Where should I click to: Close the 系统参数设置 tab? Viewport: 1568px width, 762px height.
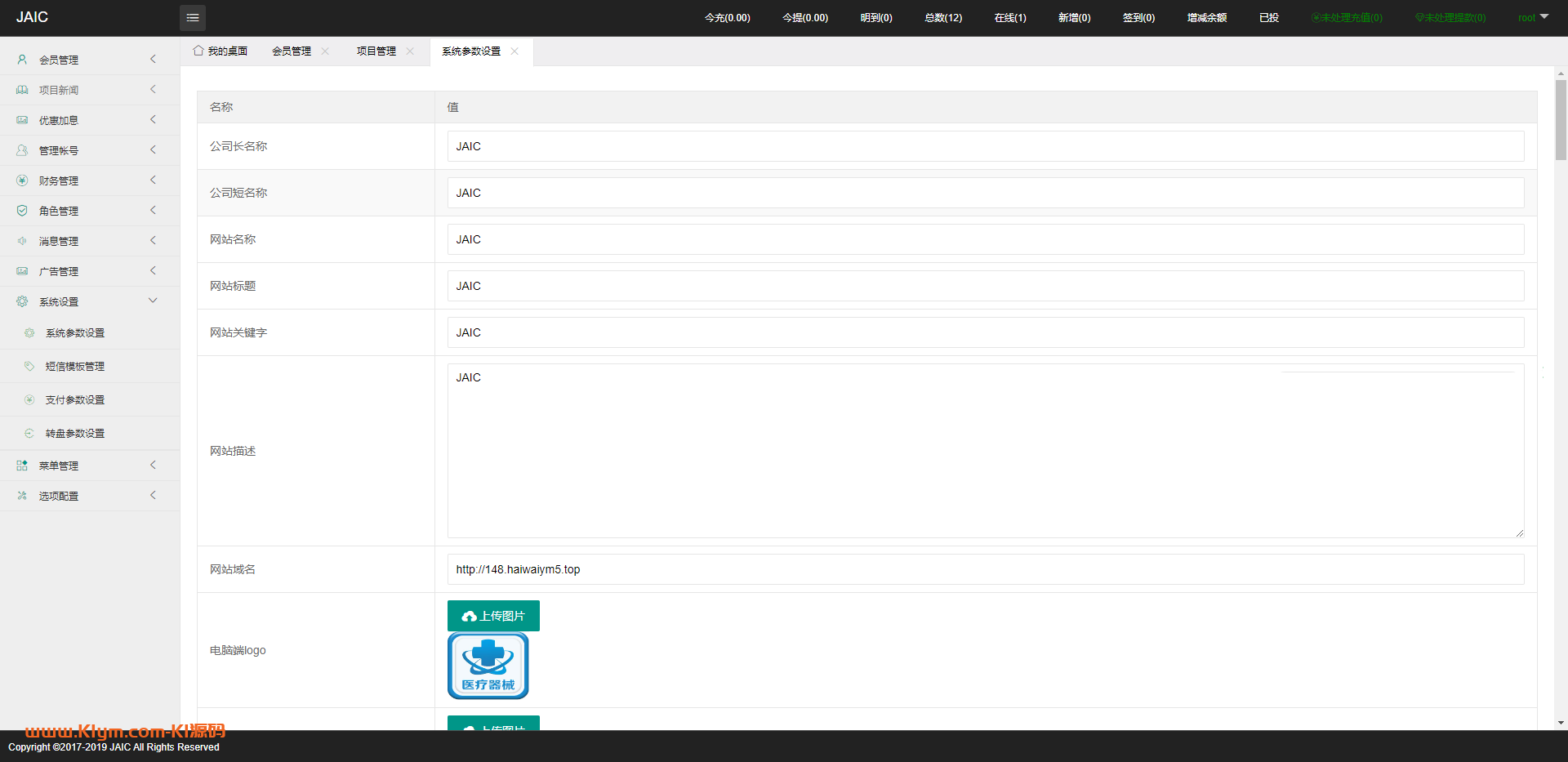514,51
